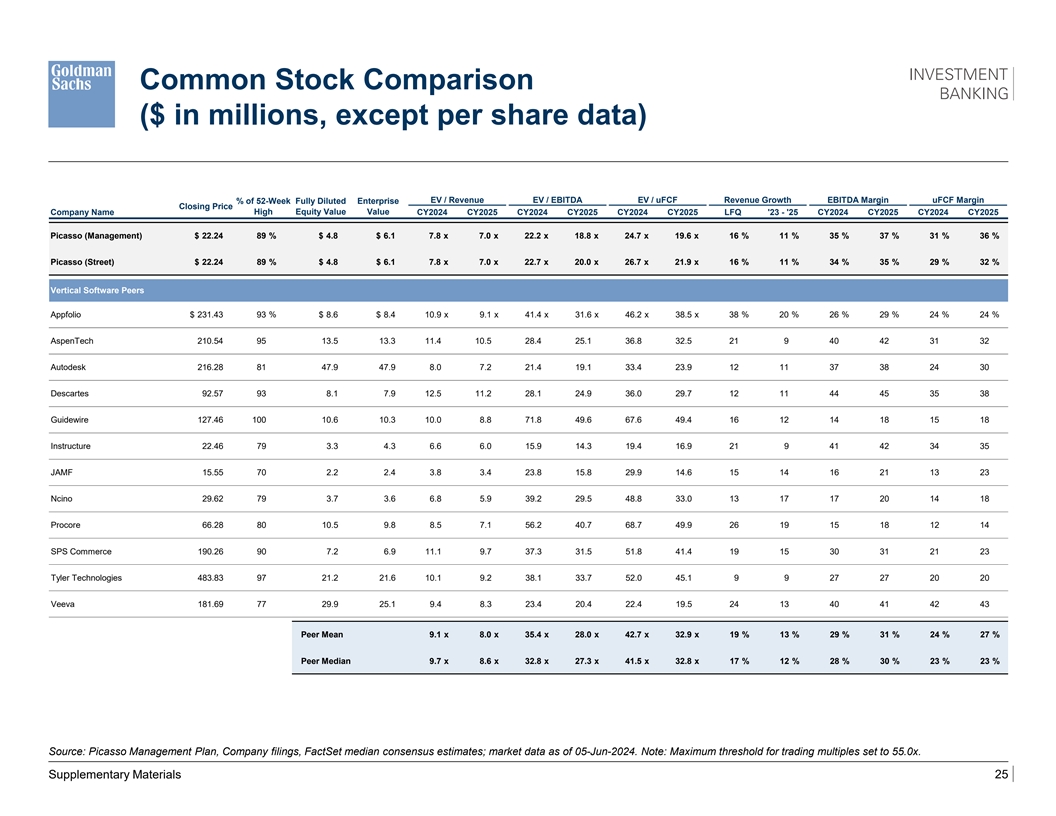Select the Peer Median label

tap(326, 661)
